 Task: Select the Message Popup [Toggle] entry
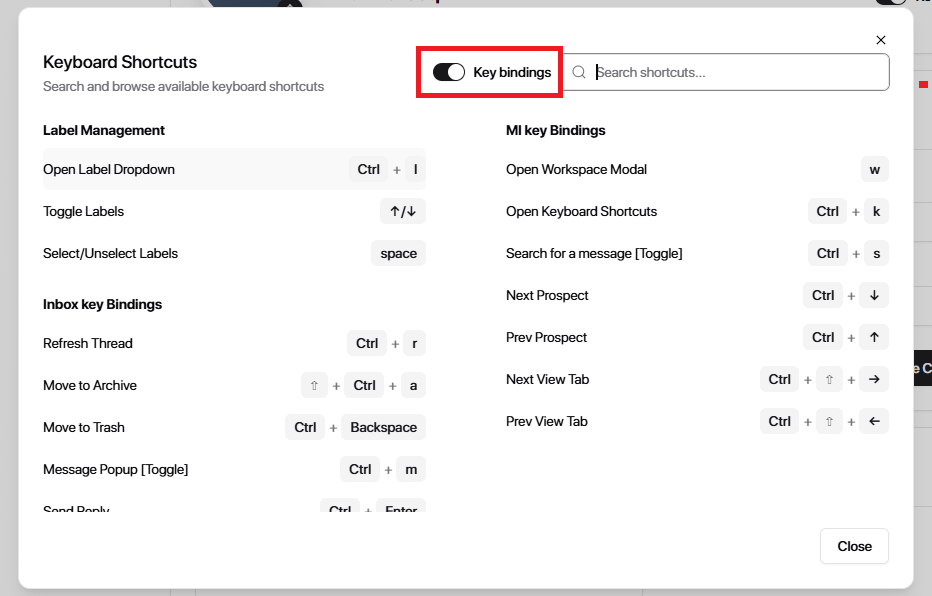115,469
